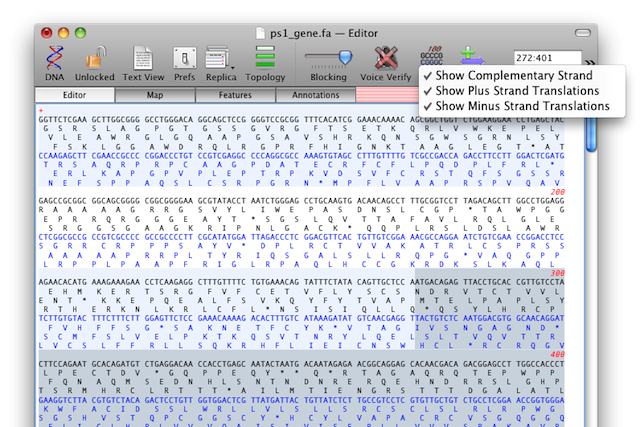Open Prefs from the toolbar
The image size is (640, 427).
183,59
